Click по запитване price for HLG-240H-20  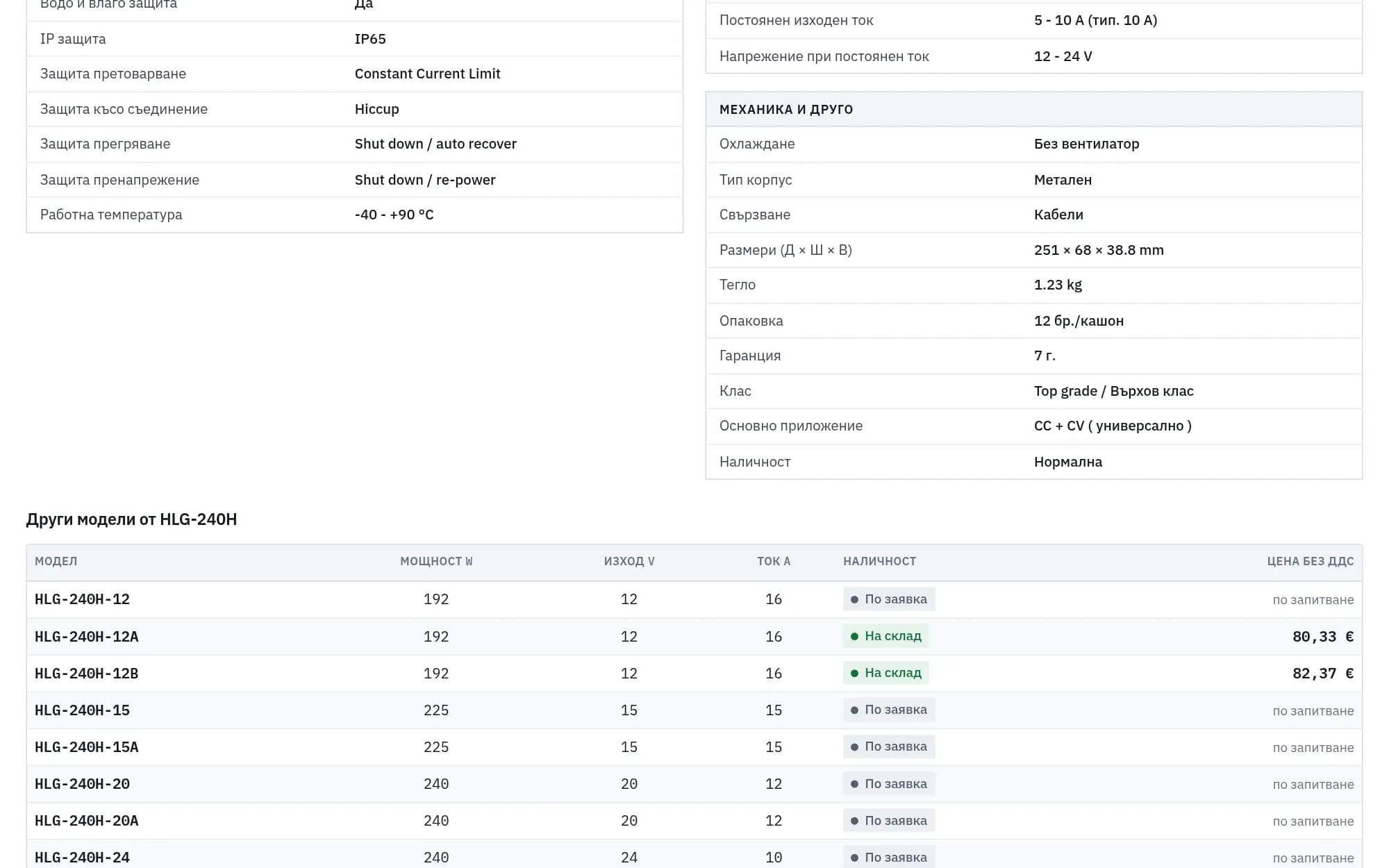pyautogui.click(x=1313, y=785)
